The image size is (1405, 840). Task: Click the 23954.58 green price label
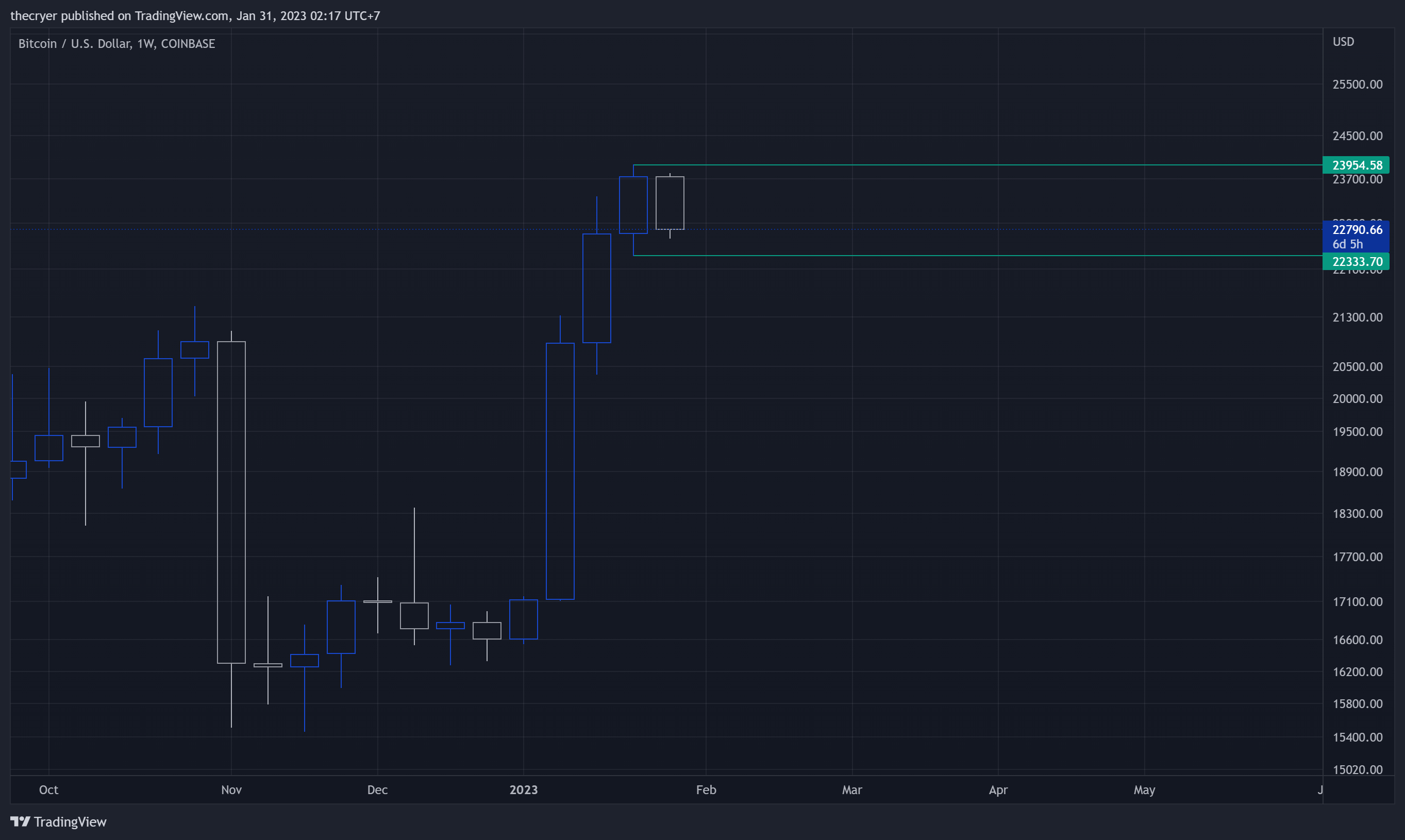point(1356,165)
